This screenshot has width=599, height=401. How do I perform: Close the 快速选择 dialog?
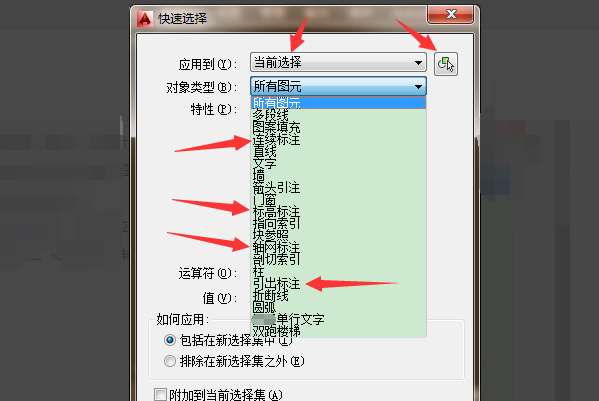coord(451,15)
